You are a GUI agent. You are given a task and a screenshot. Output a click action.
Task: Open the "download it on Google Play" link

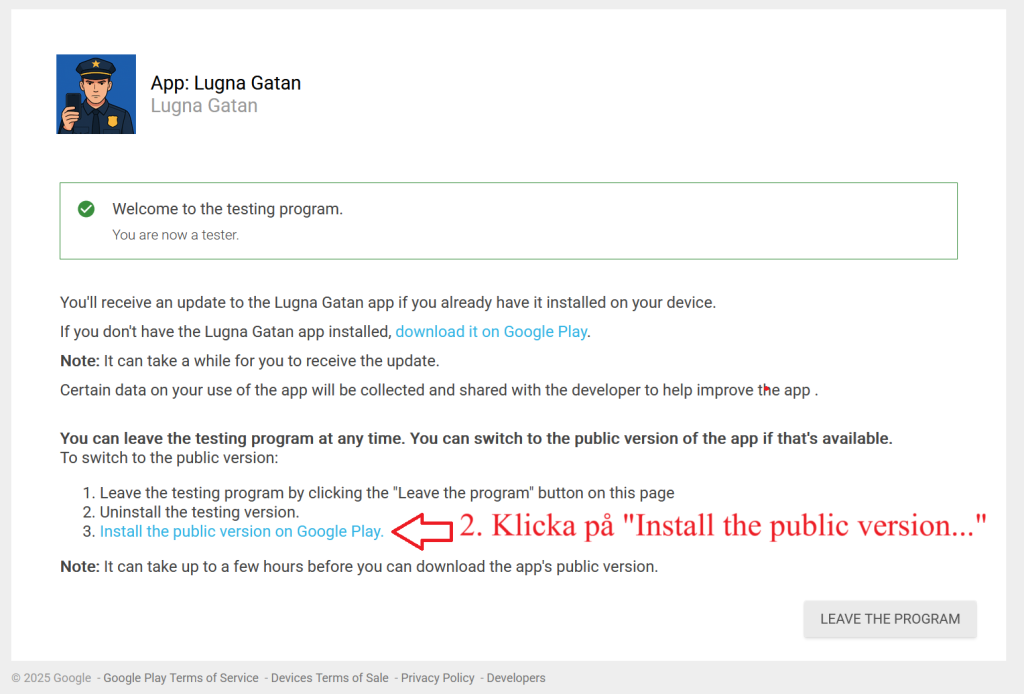click(491, 331)
